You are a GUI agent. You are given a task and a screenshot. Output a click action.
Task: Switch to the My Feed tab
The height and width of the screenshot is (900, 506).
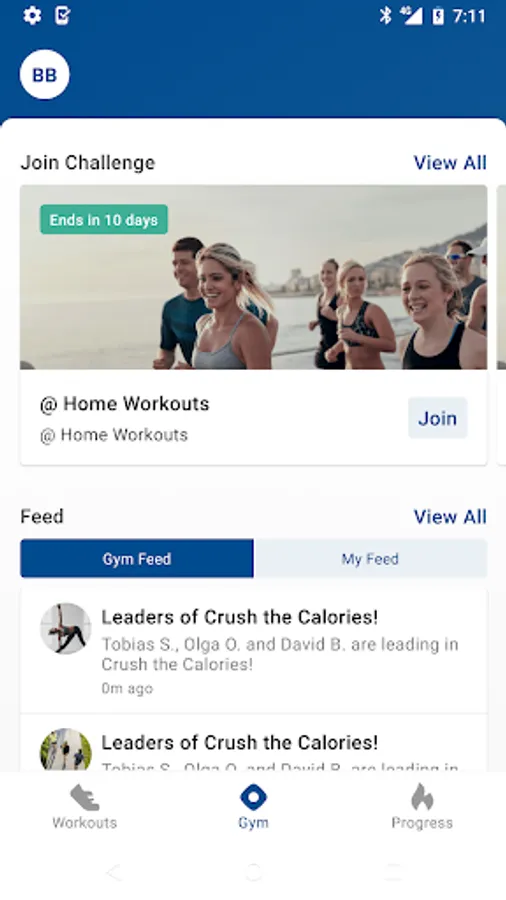coord(370,558)
